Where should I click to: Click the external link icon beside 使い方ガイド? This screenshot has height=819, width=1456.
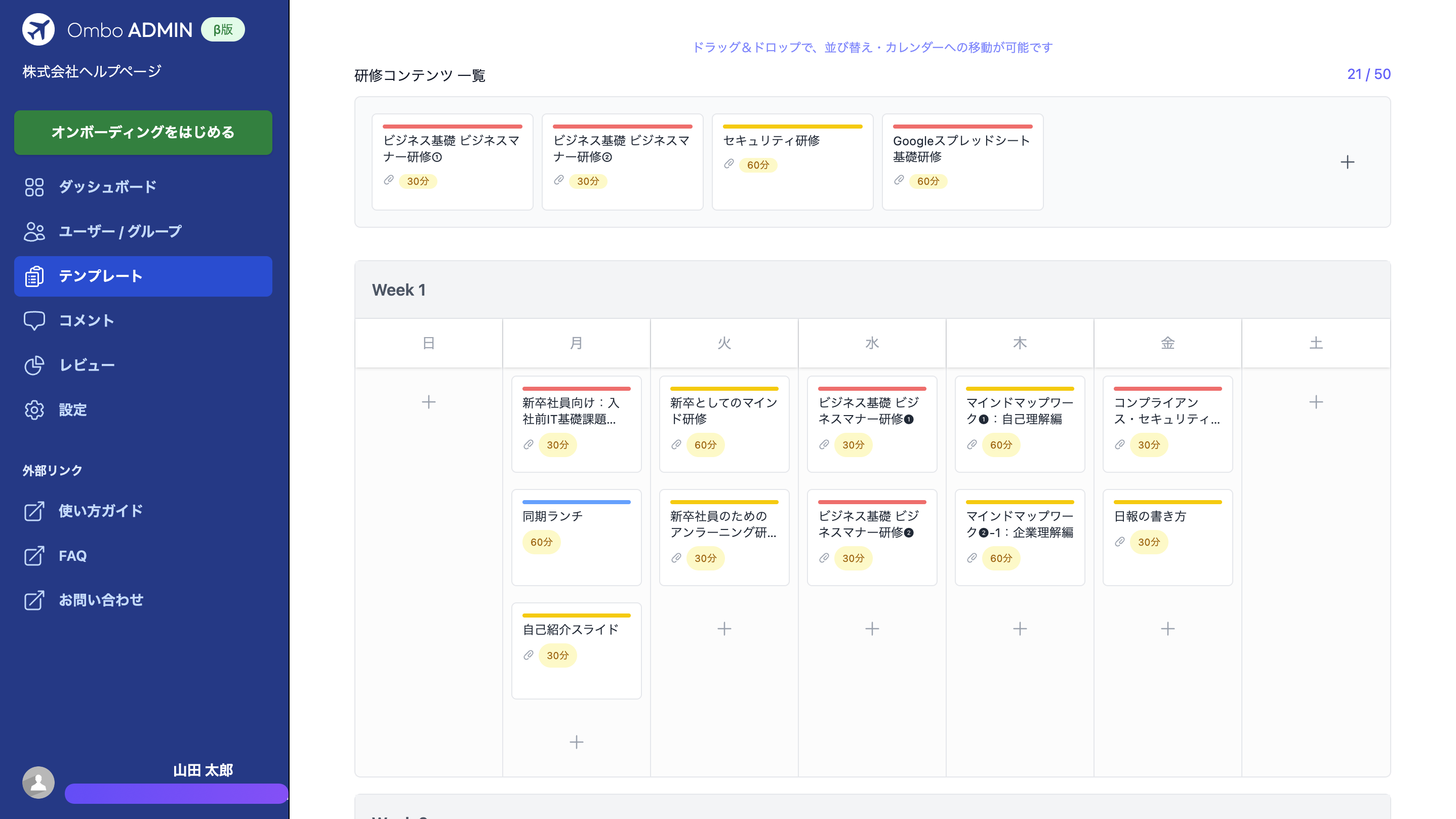(34, 511)
